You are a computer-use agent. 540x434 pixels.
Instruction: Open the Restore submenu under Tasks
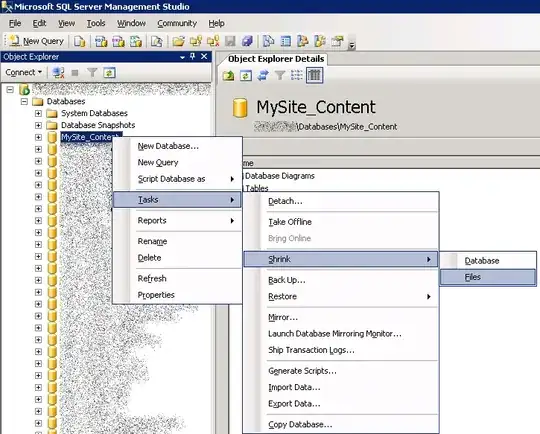[341, 297]
